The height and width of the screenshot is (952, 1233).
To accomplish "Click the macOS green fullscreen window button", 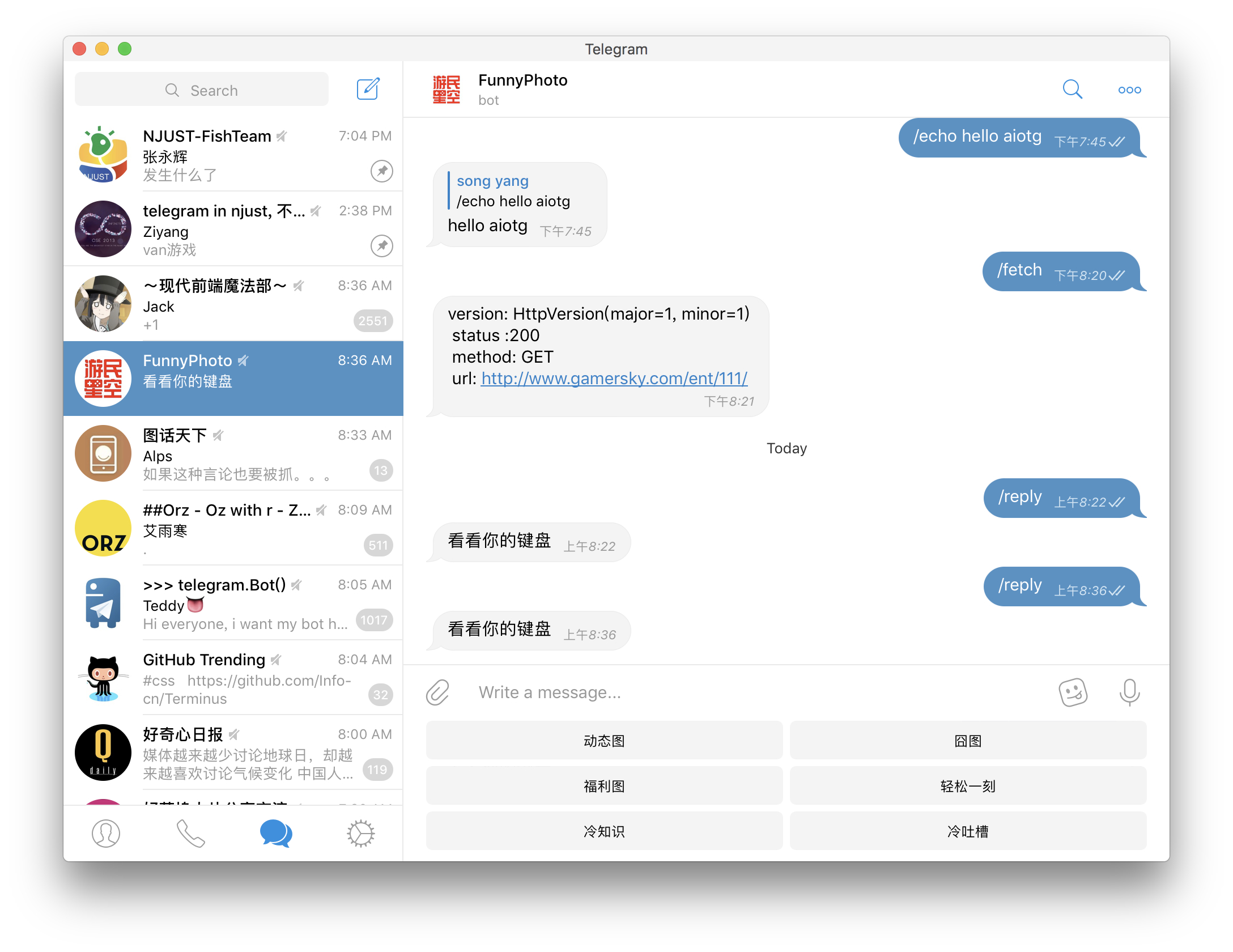I will point(125,49).
